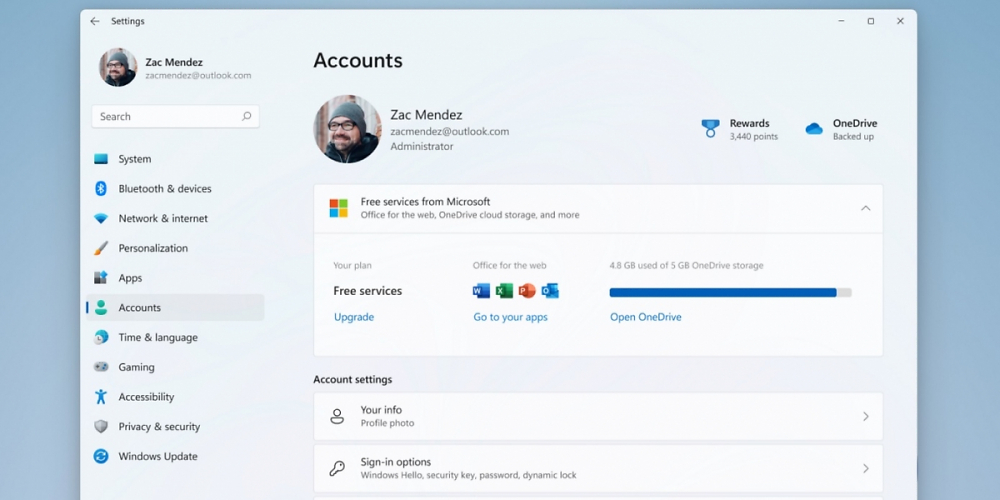Image resolution: width=1000 pixels, height=500 pixels.
Task: Click the System monitor icon in sidebar
Action: click(x=101, y=159)
